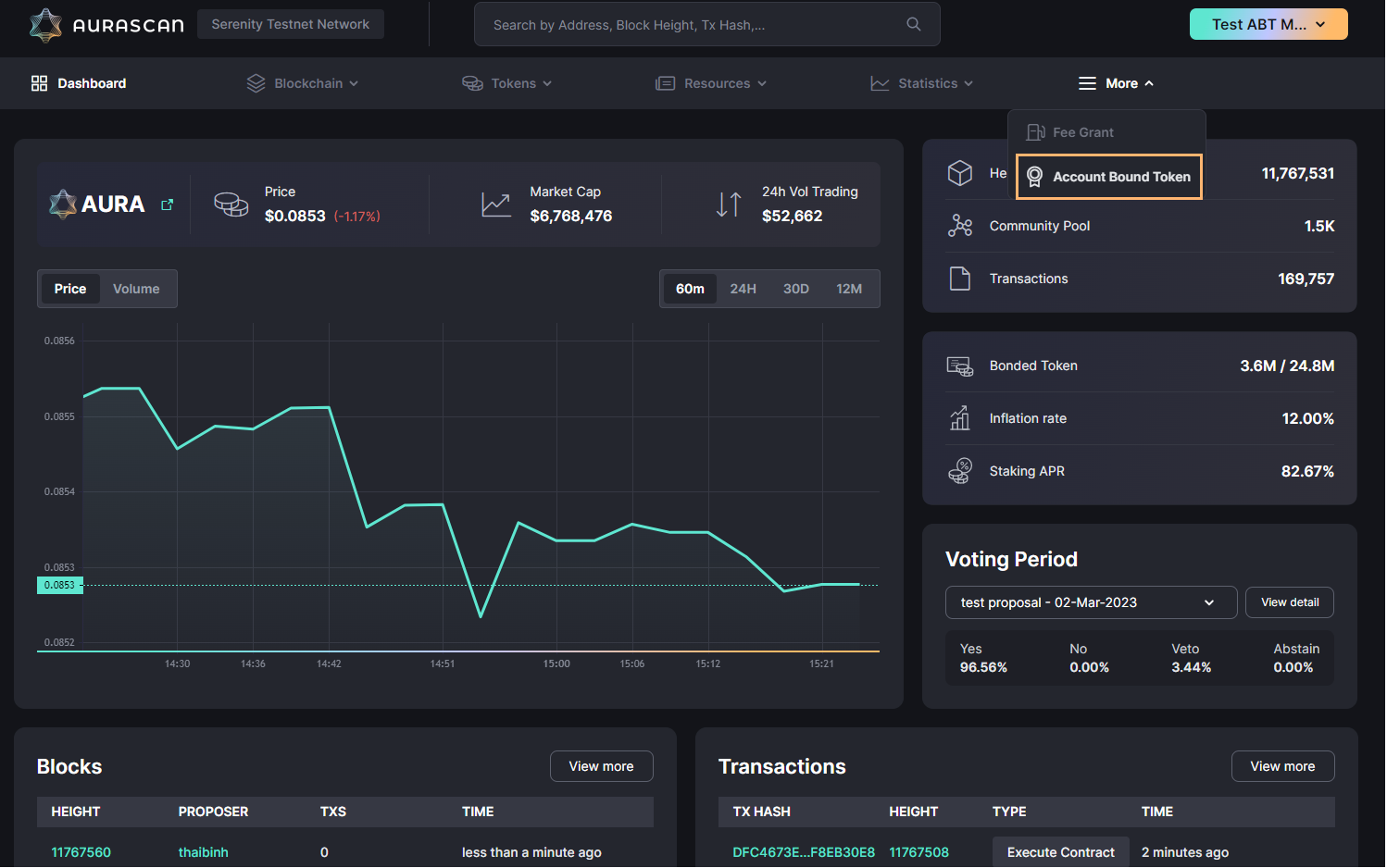The height and width of the screenshot is (868, 1387).
Task: Click the block height value 11,767,531
Action: click(x=1298, y=173)
